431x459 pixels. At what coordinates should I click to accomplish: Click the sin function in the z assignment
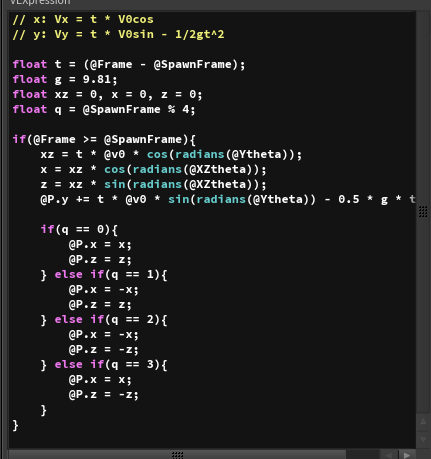point(114,184)
